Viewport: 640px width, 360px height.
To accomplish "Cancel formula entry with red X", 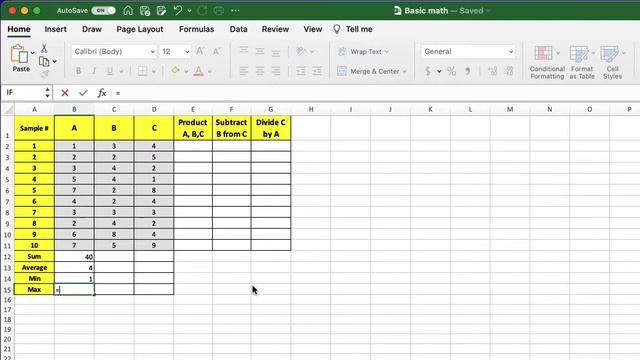I will pos(64,93).
